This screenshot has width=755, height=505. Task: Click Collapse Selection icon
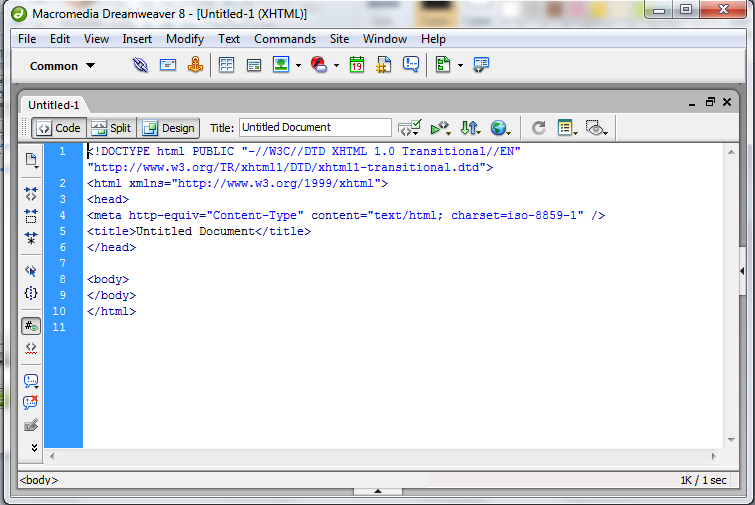(x=31, y=216)
